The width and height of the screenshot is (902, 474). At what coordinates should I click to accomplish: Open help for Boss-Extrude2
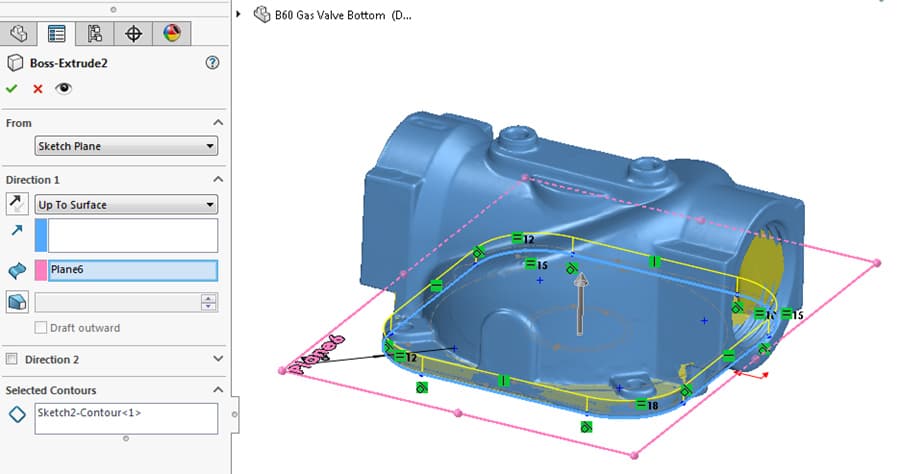[212, 63]
